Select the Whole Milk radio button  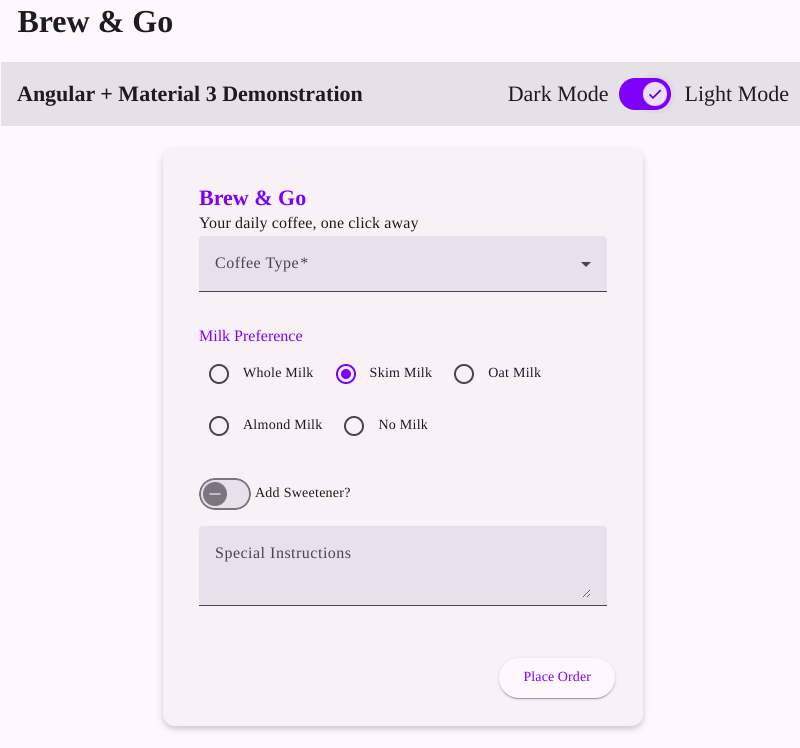click(x=219, y=374)
